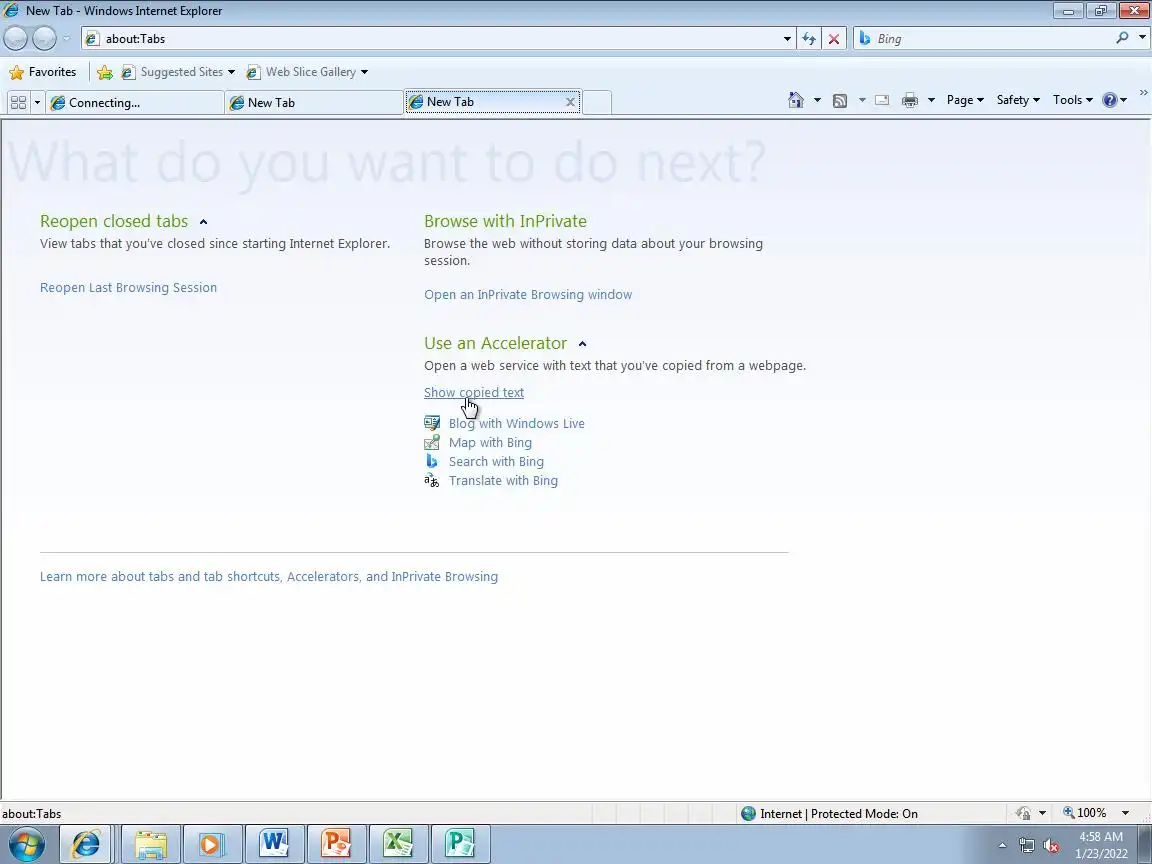Open the recent pages dropdown arrow
The height and width of the screenshot is (864, 1152).
point(66,38)
